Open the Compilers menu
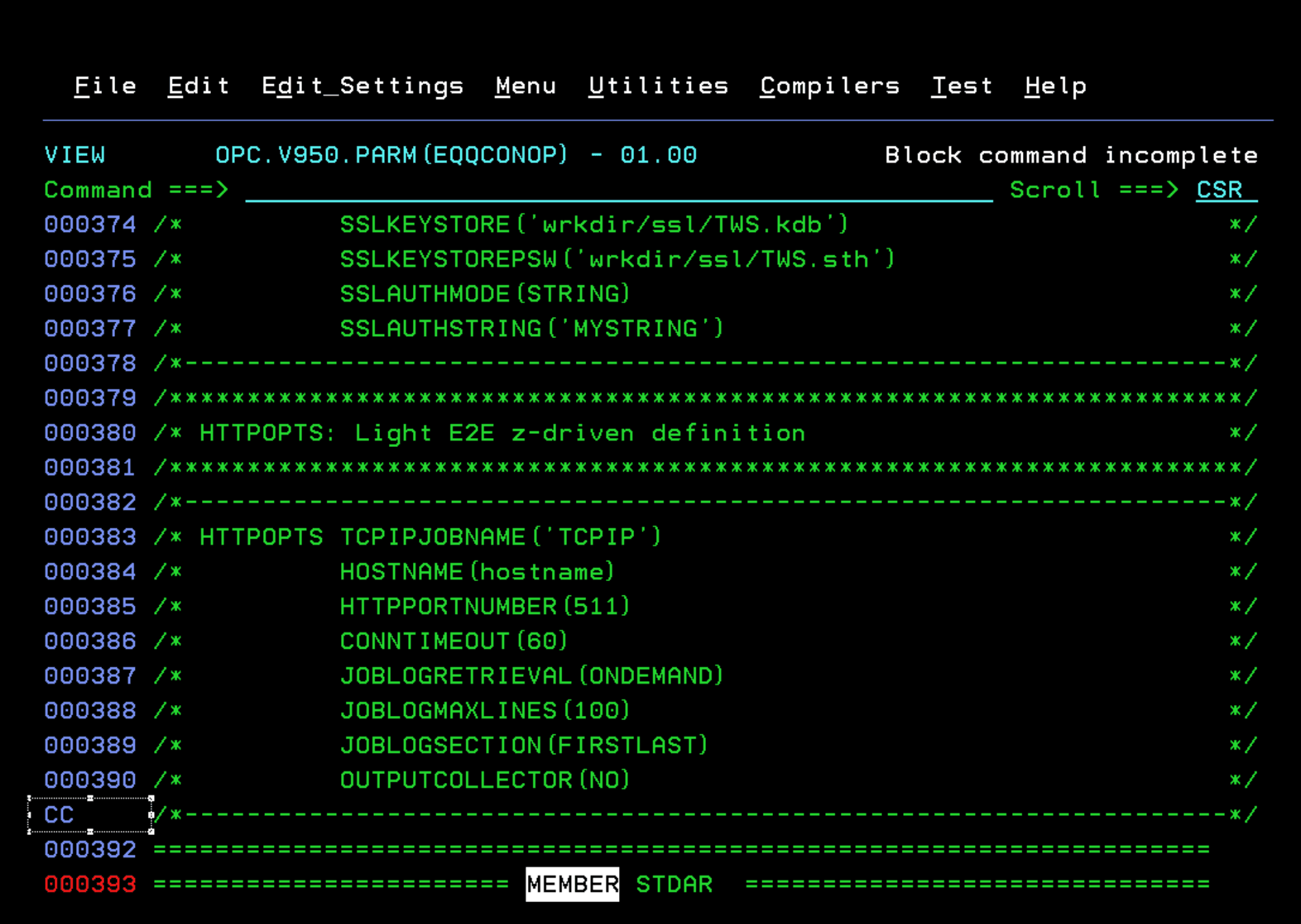The height and width of the screenshot is (924, 1301). click(829, 86)
